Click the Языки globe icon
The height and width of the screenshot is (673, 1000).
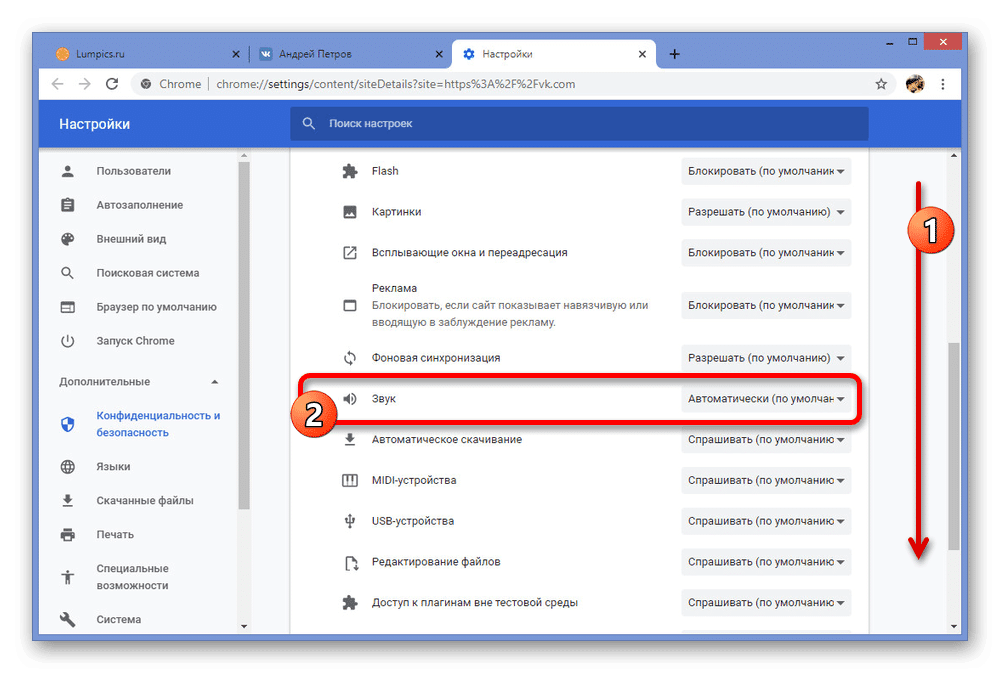tap(68, 467)
